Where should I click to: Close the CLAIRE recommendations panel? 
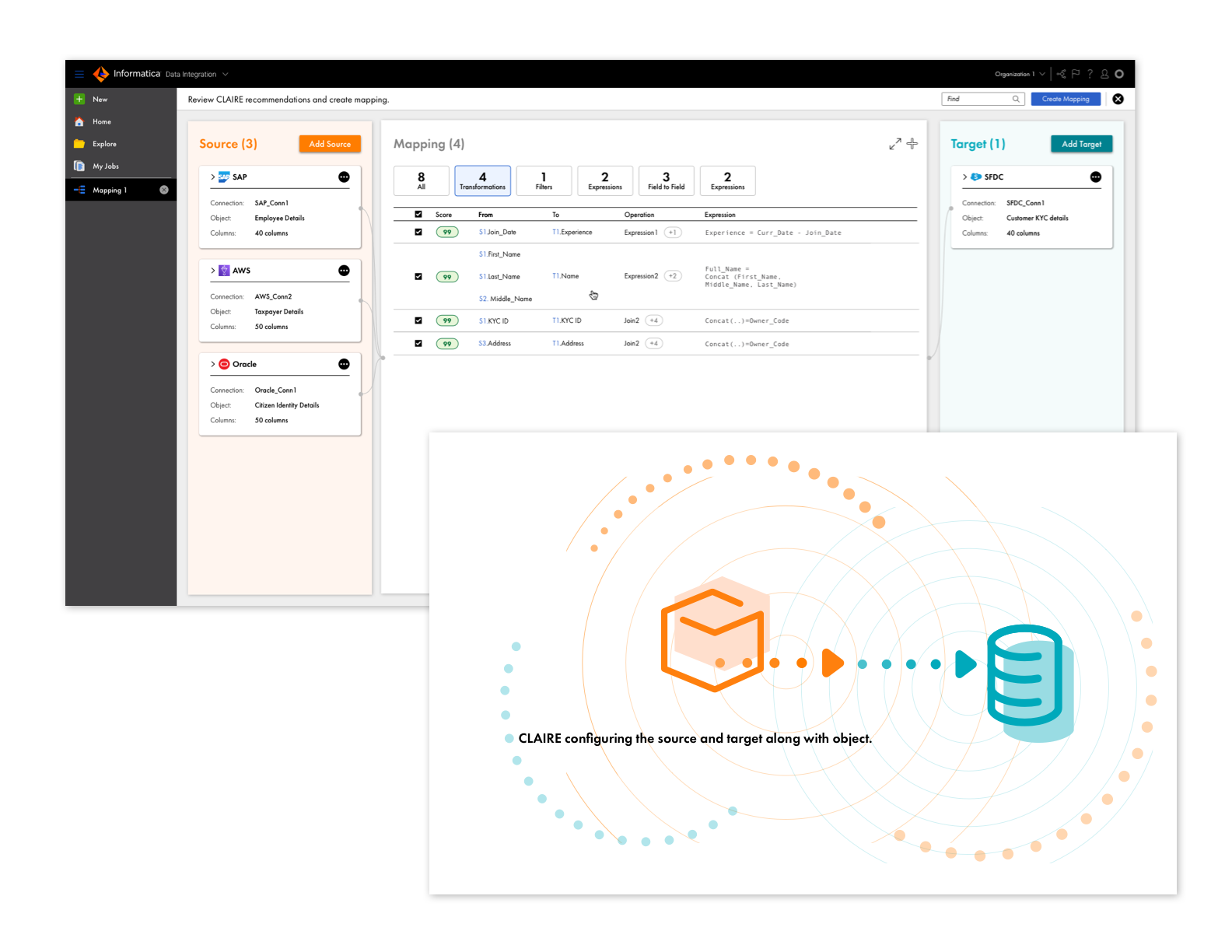[1118, 99]
